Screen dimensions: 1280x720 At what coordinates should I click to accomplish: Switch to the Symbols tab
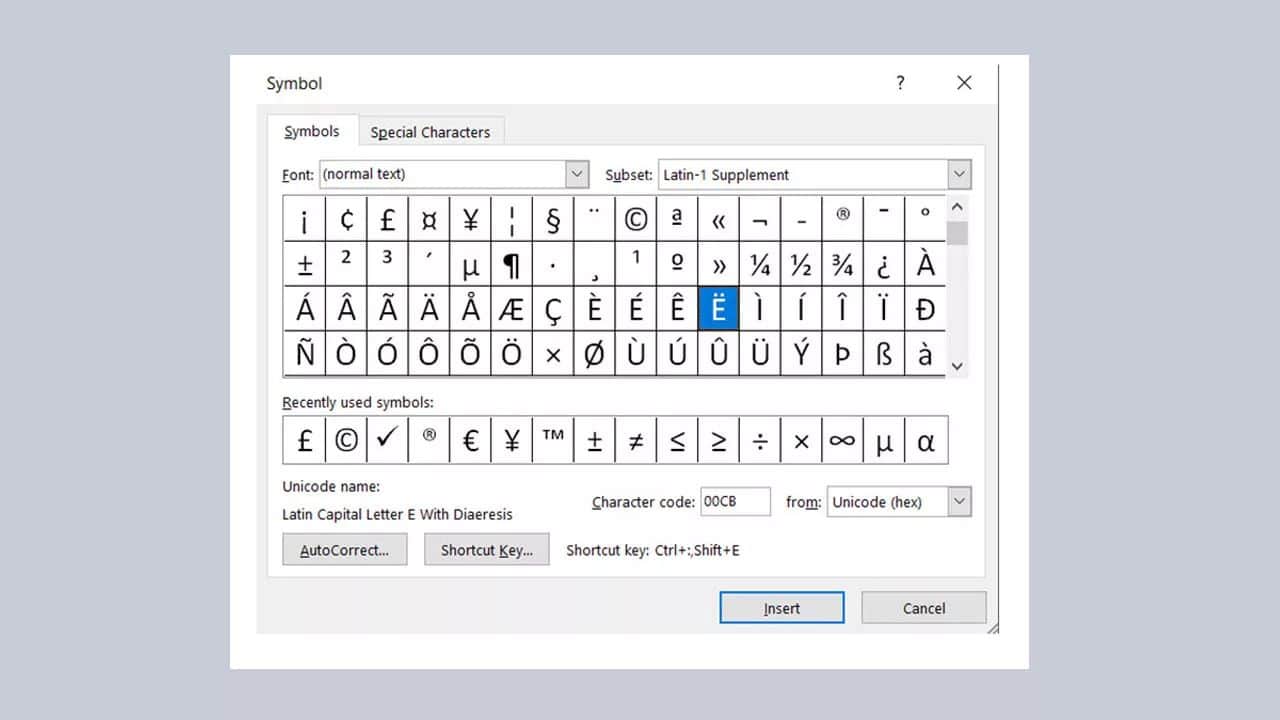click(311, 130)
